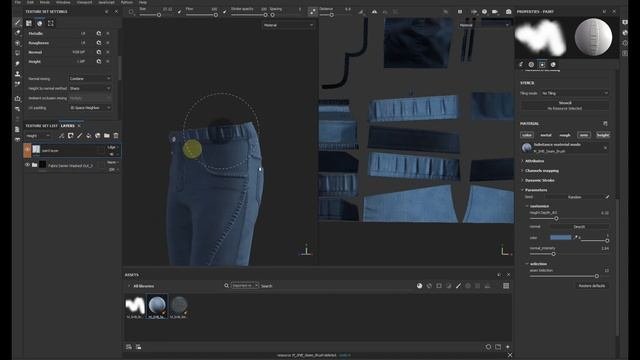The width and height of the screenshot is (640, 360).
Task: Click Random seed button
Action: coord(575,197)
